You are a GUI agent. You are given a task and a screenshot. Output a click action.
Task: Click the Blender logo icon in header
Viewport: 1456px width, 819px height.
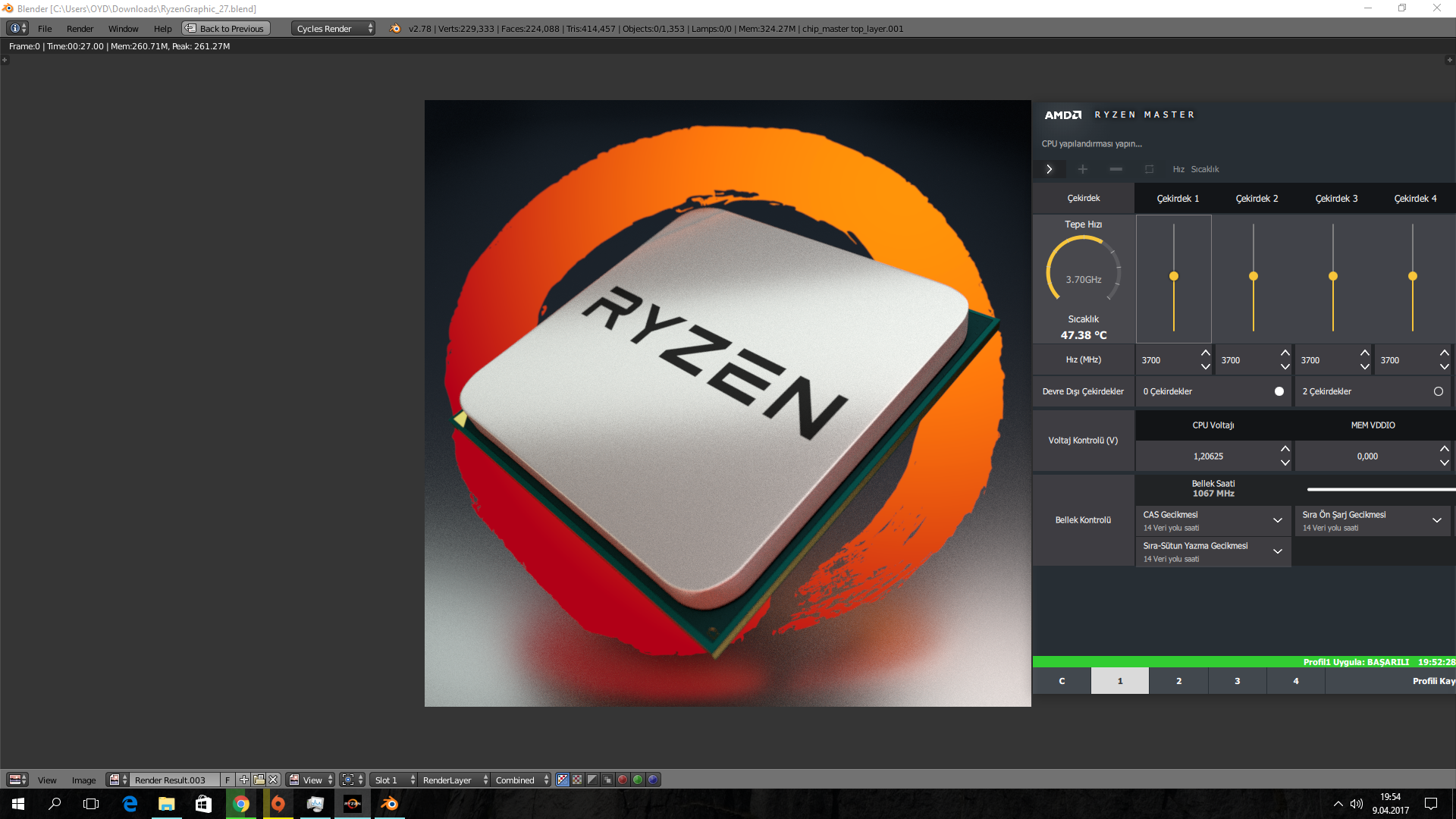[x=395, y=28]
